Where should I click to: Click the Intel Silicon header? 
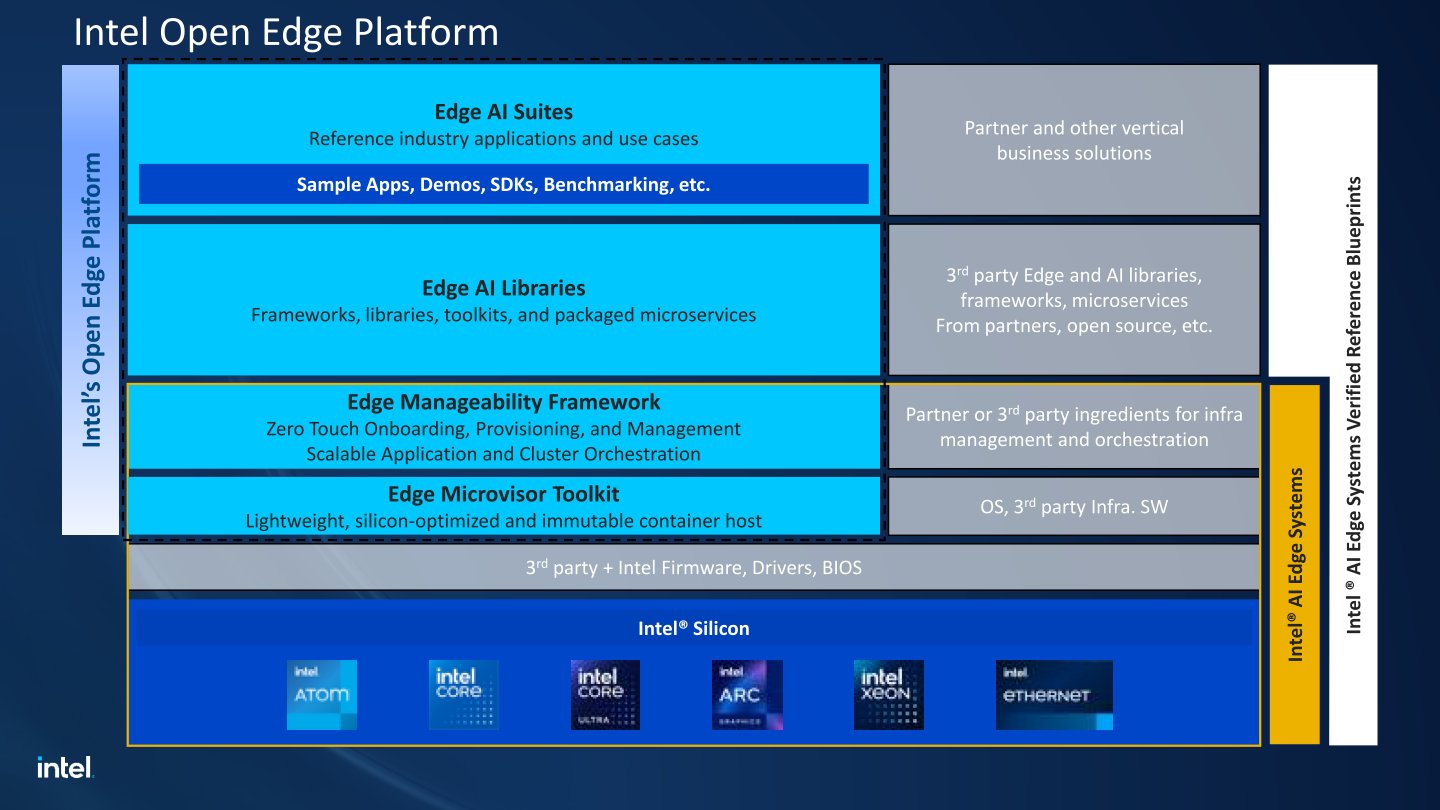(694, 628)
